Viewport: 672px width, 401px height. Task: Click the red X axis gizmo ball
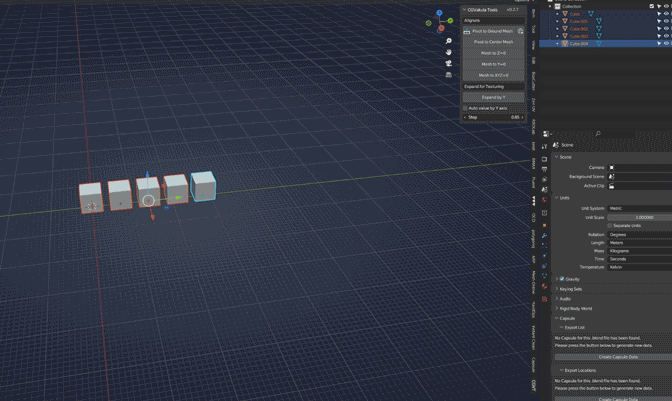click(441, 28)
